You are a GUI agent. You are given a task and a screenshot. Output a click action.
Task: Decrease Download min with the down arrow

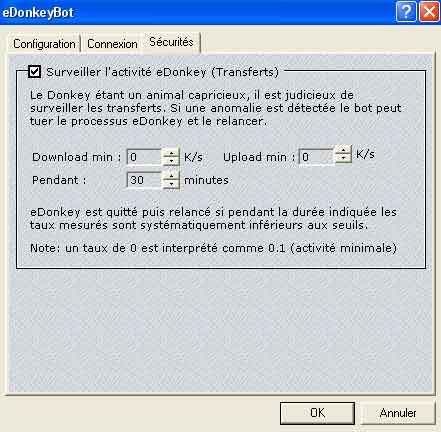(171, 161)
